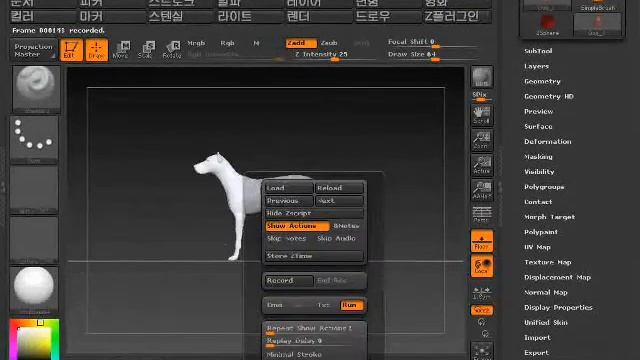Expand the Masking section
Screen dimensions: 640x360
pyautogui.click(x=538, y=157)
